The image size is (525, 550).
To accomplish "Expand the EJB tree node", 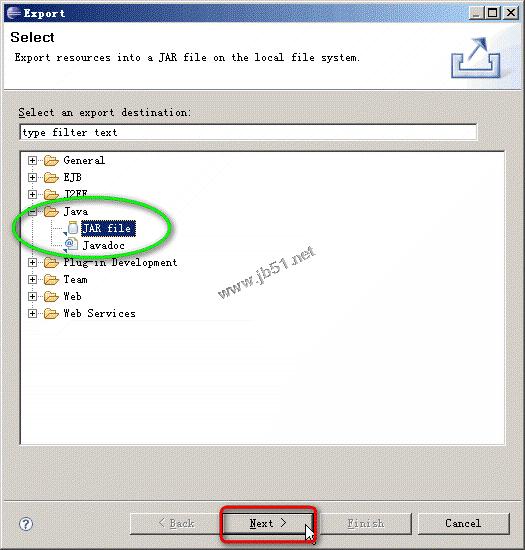I will click(x=32, y=177).
